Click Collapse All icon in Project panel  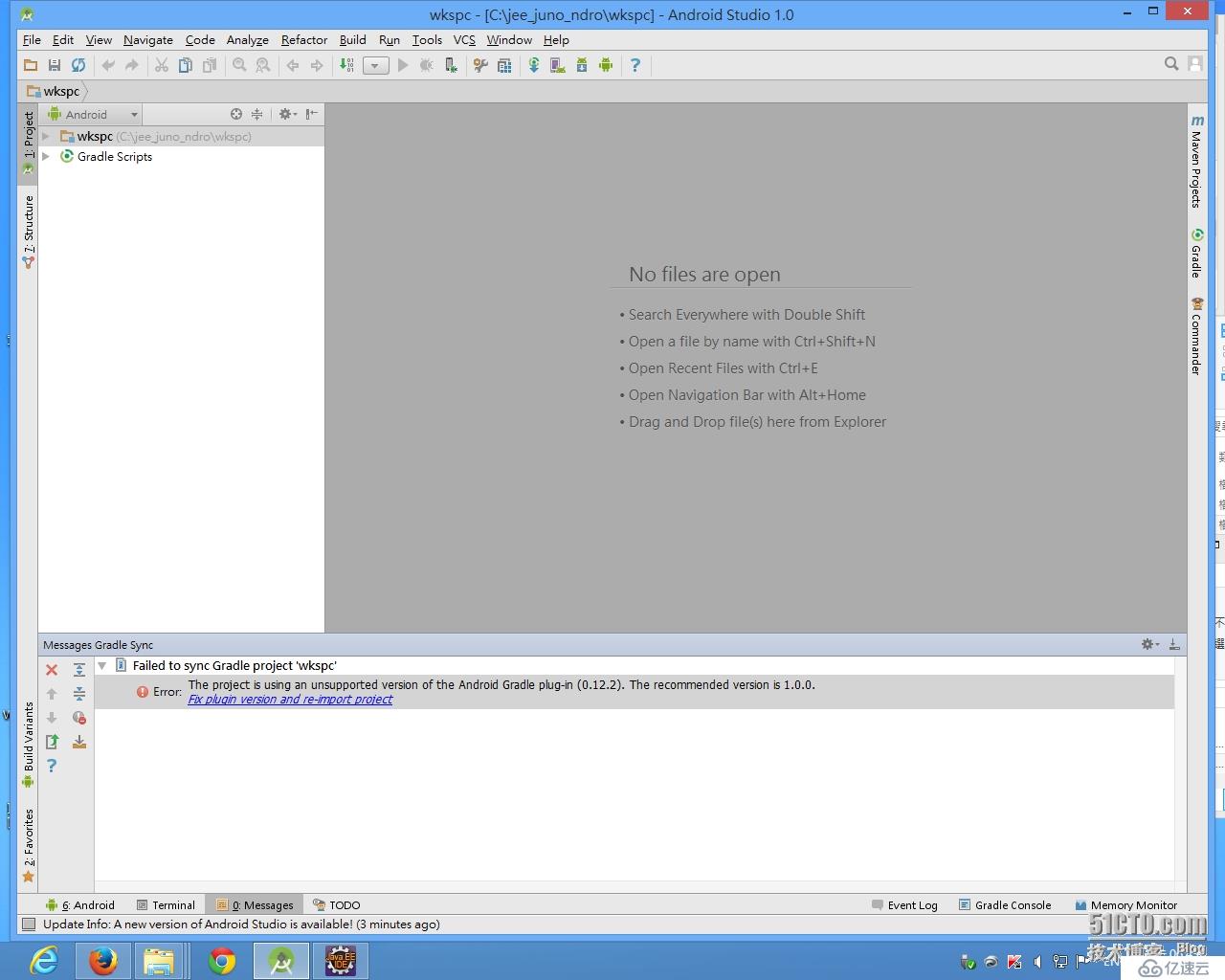[256, 114]
